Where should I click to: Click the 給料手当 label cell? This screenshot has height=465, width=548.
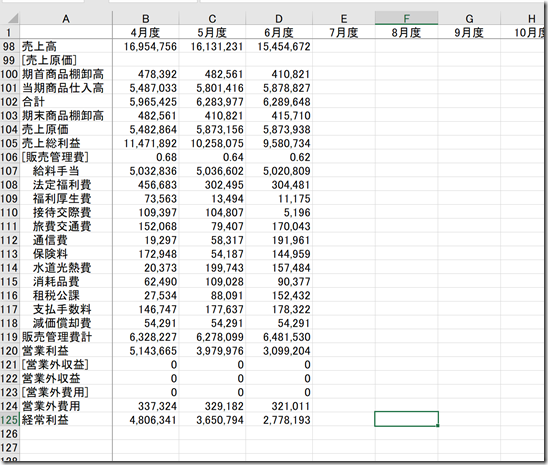66,171
